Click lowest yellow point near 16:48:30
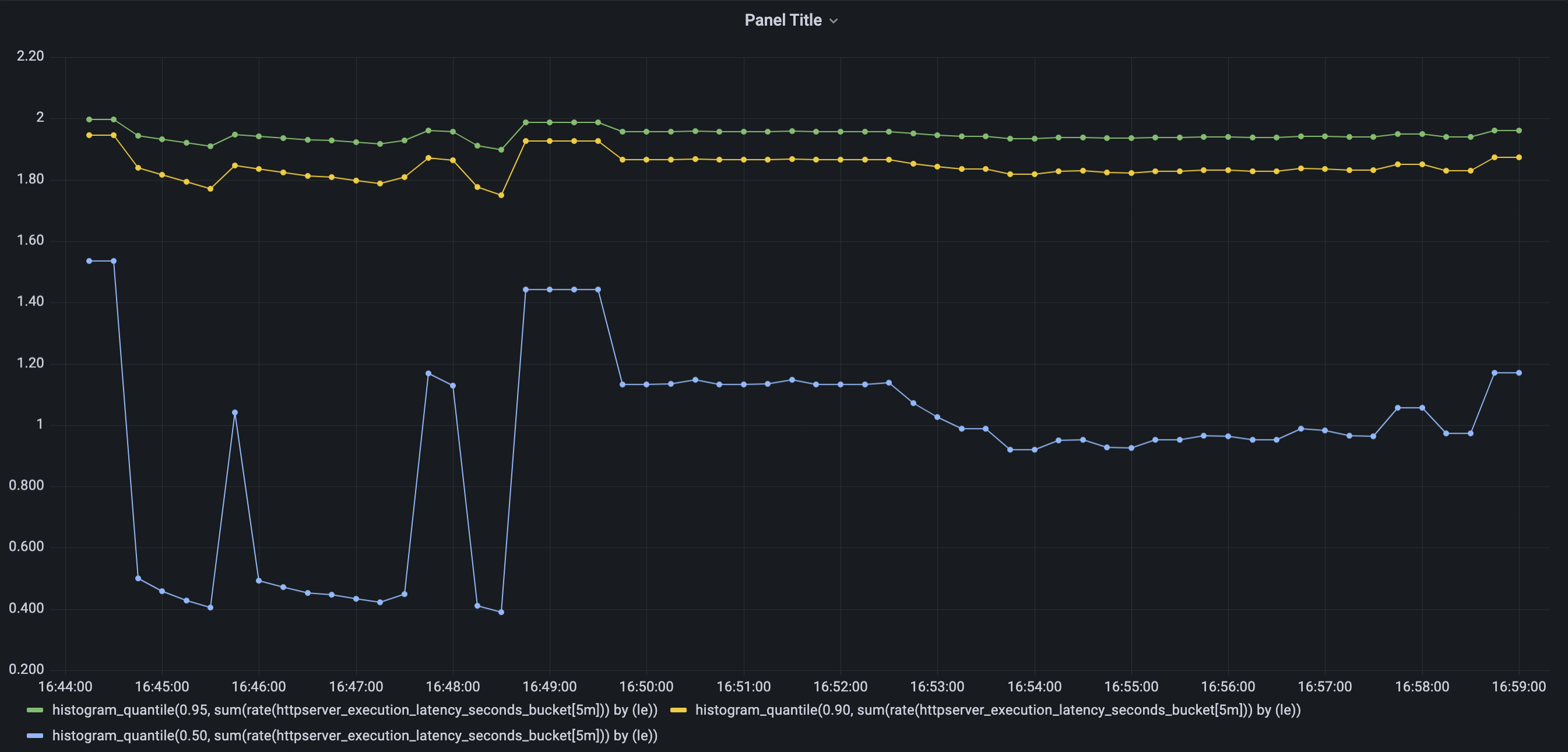This screenshot has width=1568, height=752. point(501,195)
